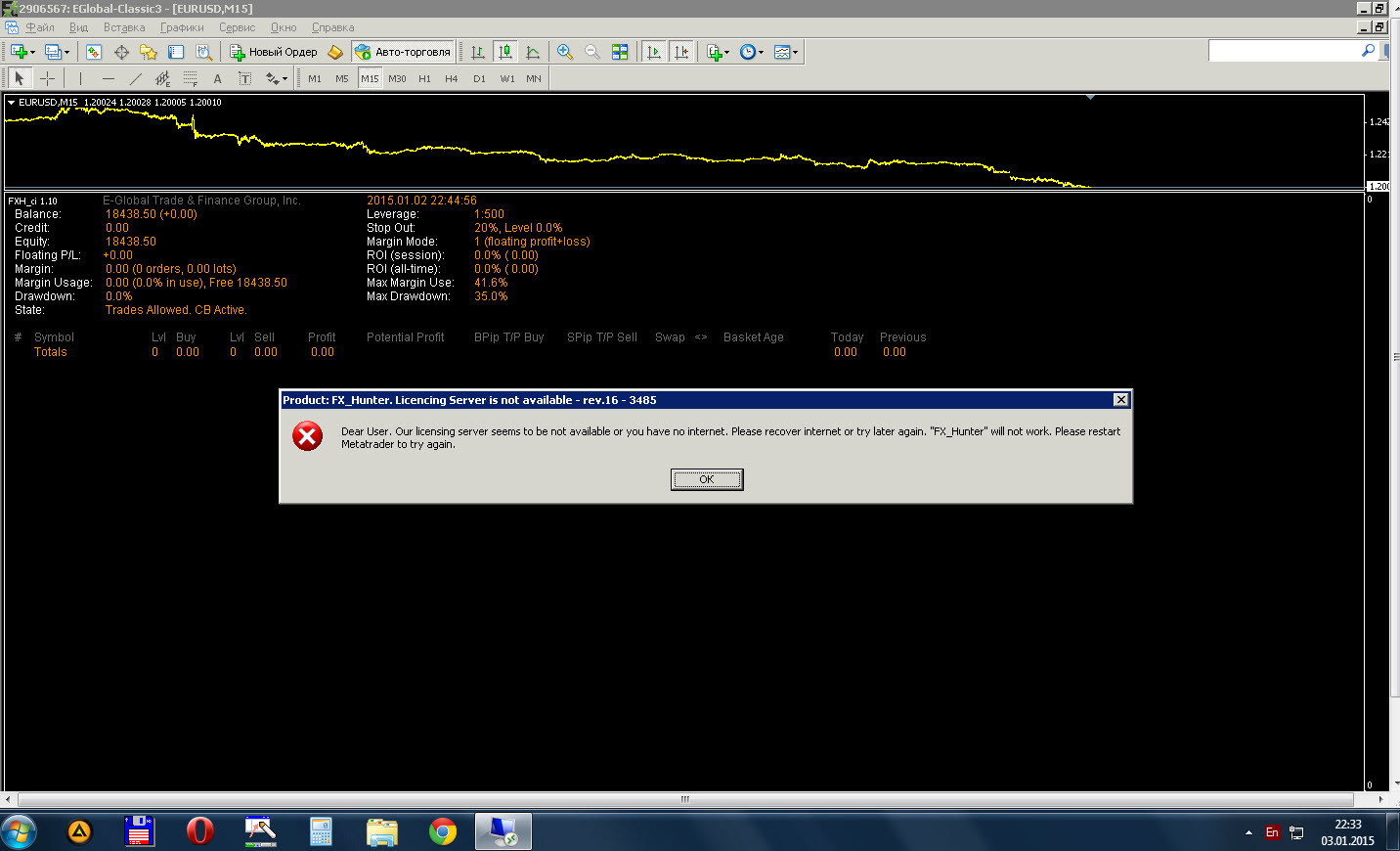Select the MN timeframe
The image size is (1400, 851).
click(x=534, y=78)
